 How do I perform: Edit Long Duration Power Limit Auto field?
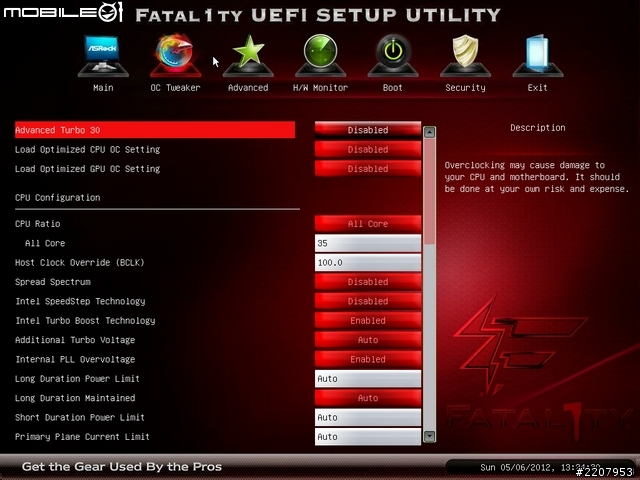368,379
